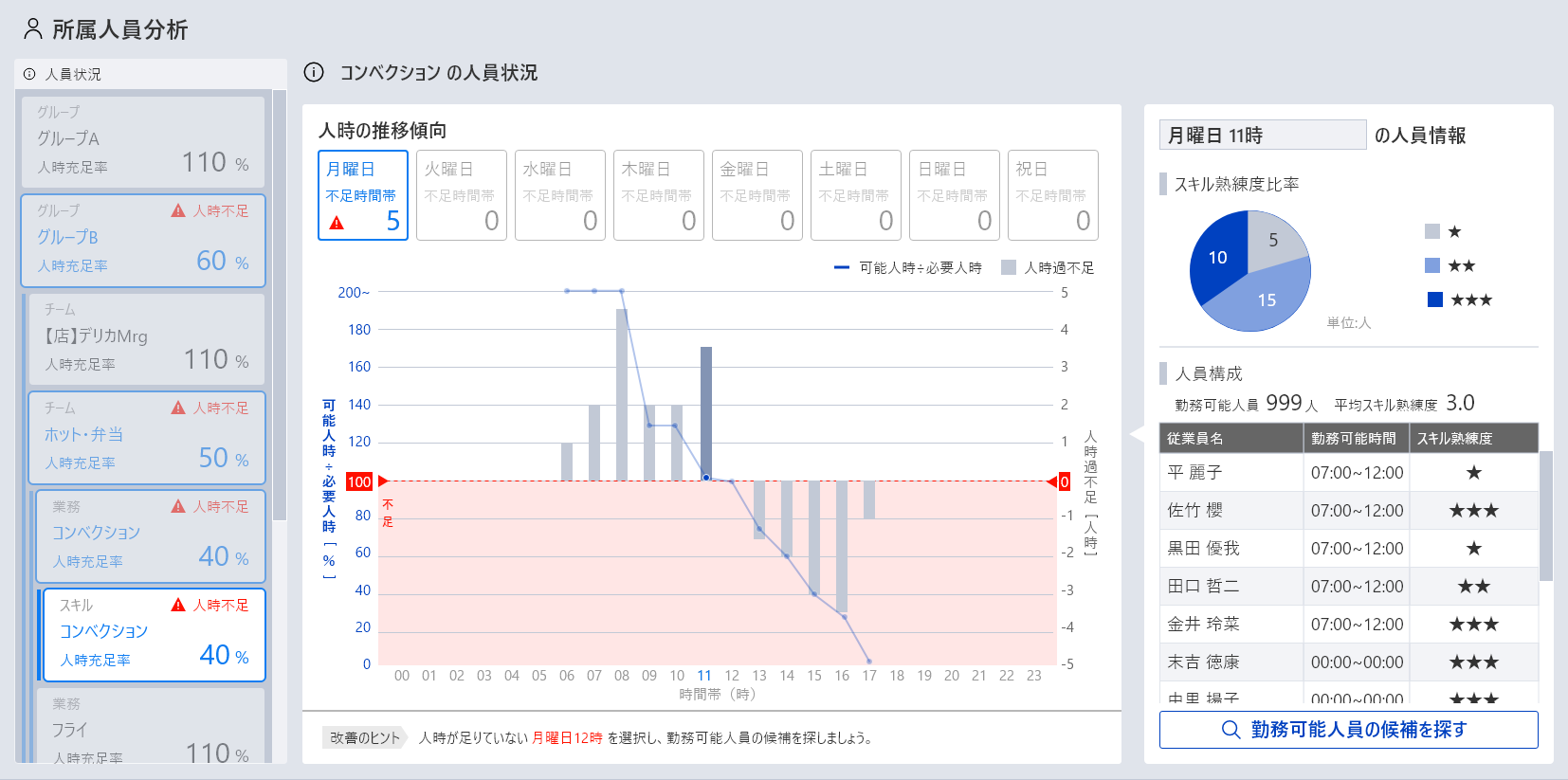
Task: Click the two-star legend color swatch
Action: [x=1432, y=265]
